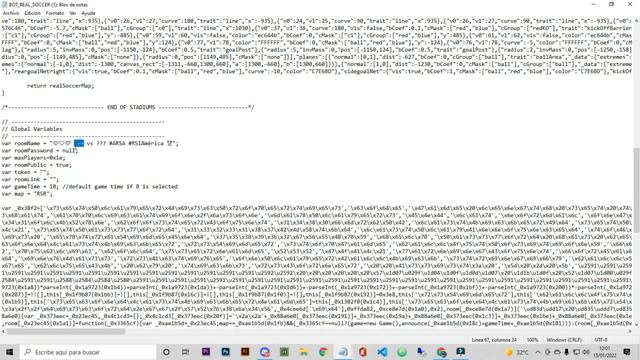Viewport: 640px width, 360px height.
Task: Click the taskbar search box
Action: point(88,352)
